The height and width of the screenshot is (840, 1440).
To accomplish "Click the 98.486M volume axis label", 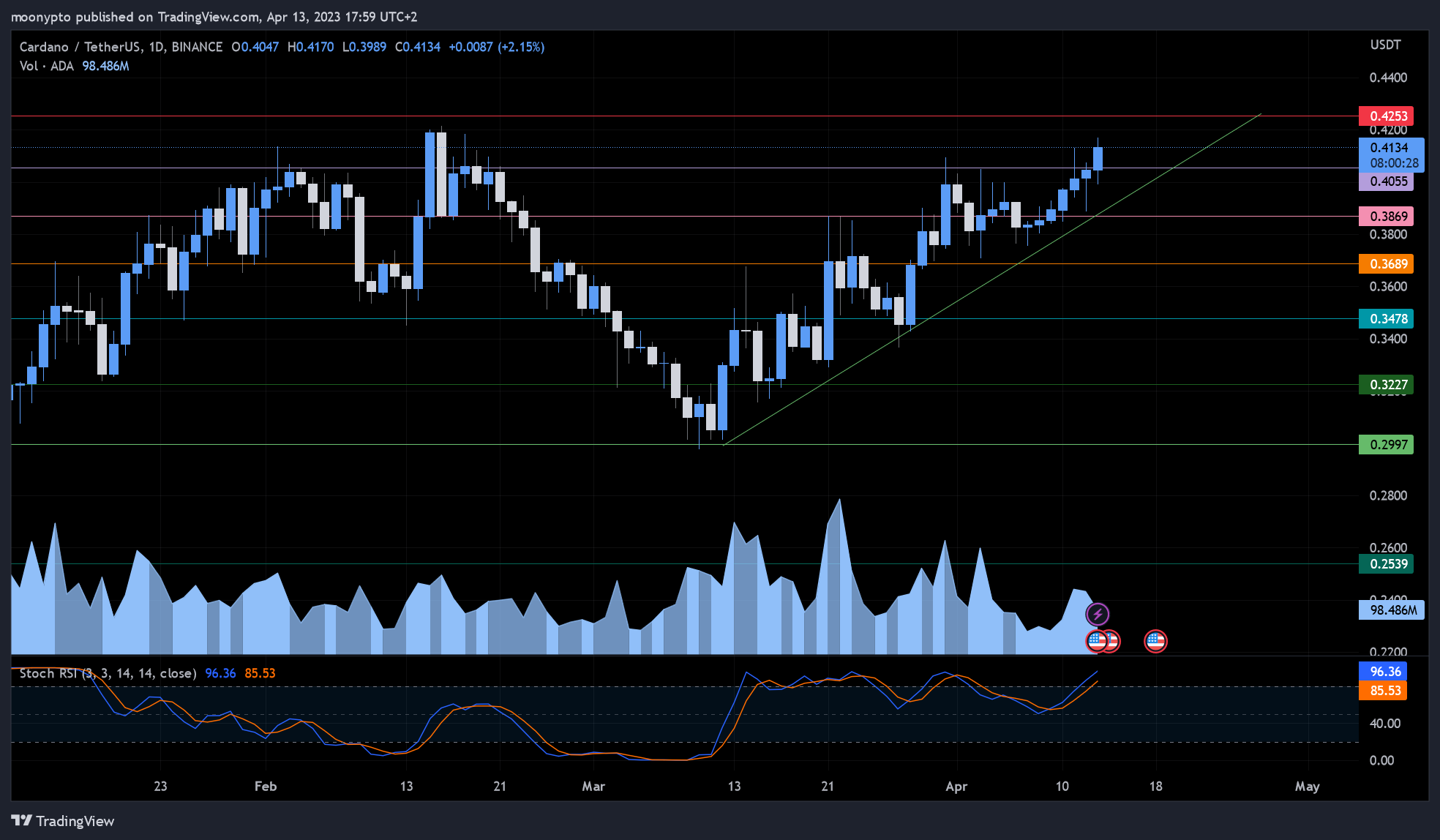I will click(x=1392, y=610).
